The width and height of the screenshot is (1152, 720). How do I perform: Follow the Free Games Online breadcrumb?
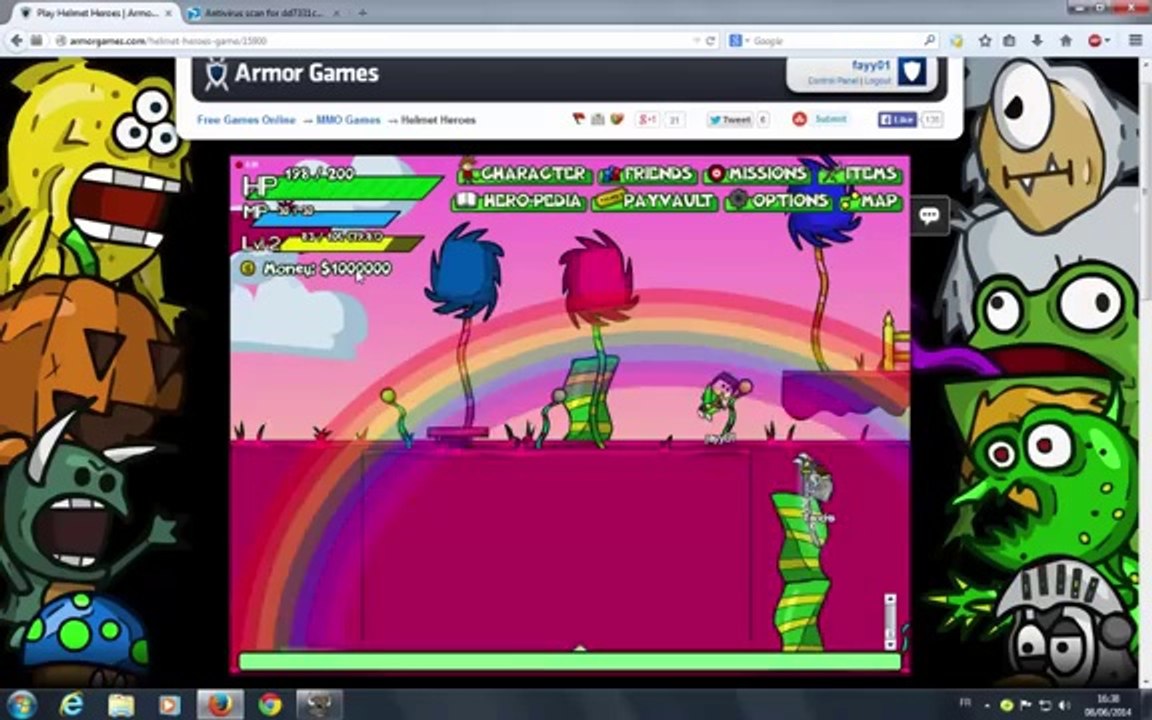(x=246, y=120)
